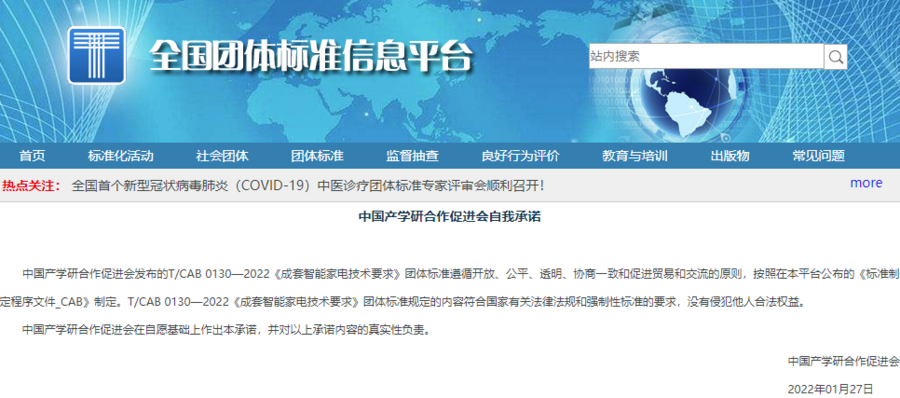The width and height of the screenshot is (900, 398).
Task: Click the 热点关注 label
Action: tap(32, 186)
